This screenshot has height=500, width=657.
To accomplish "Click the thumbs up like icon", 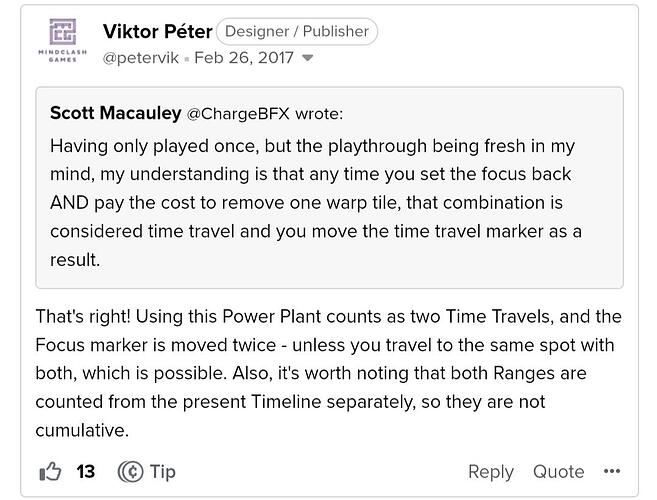I will pyautogui.click(x=50, y=471).
